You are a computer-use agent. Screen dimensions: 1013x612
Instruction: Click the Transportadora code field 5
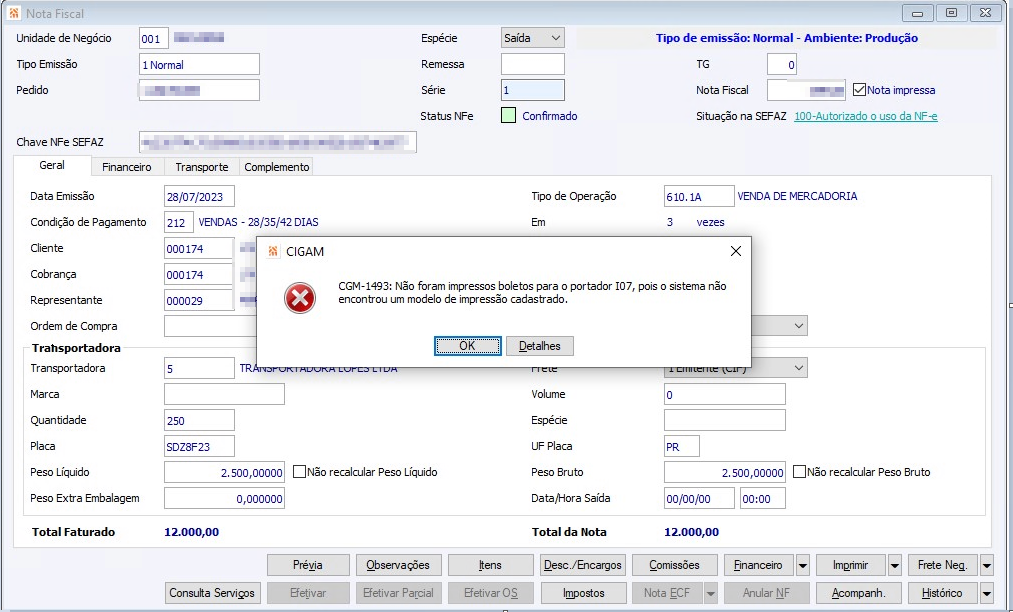[x=199, y=368]
